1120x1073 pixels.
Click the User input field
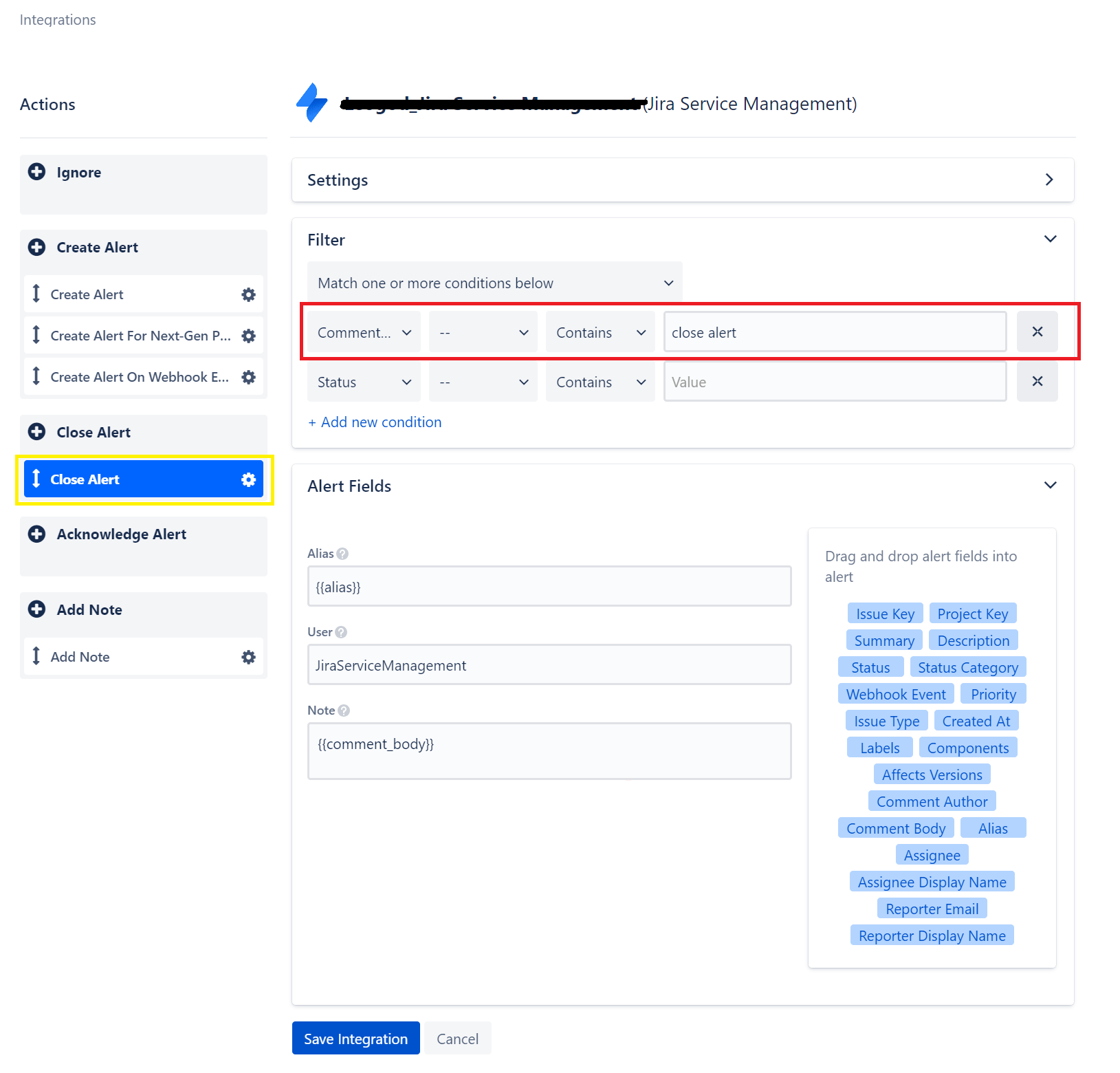click(549, 664)
